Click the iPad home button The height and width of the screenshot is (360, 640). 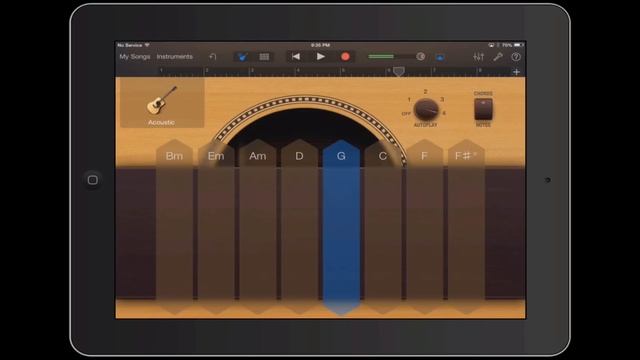coord(93,180)
